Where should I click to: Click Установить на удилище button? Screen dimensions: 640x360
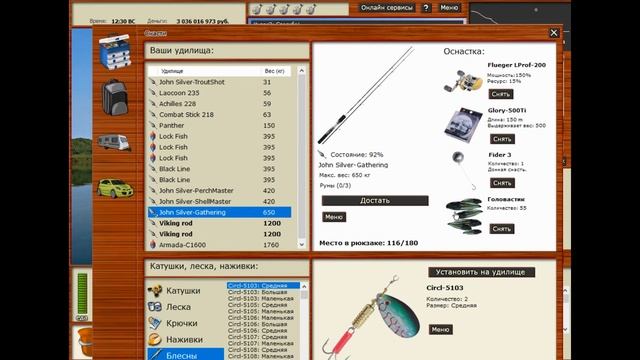481,272
